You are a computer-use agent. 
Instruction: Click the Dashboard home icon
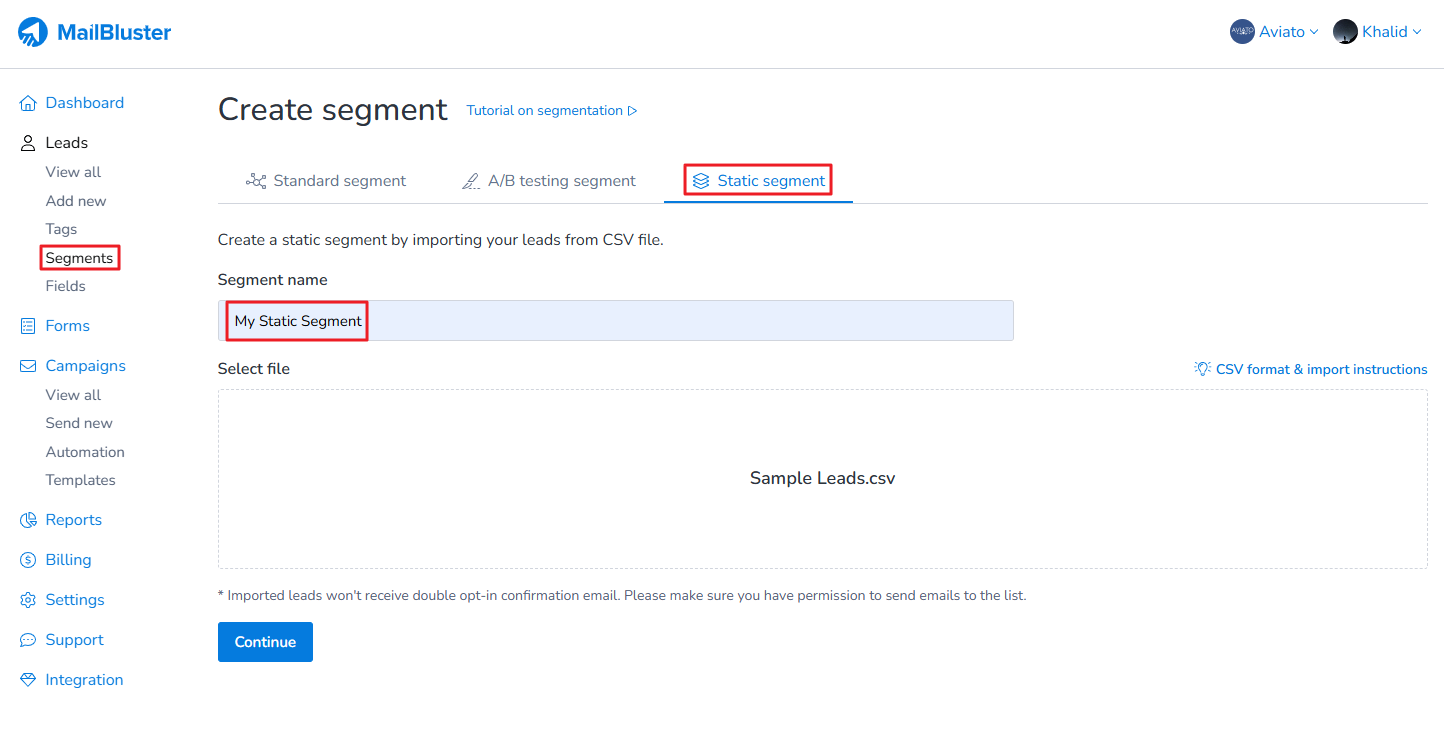[x=28, y=103]
